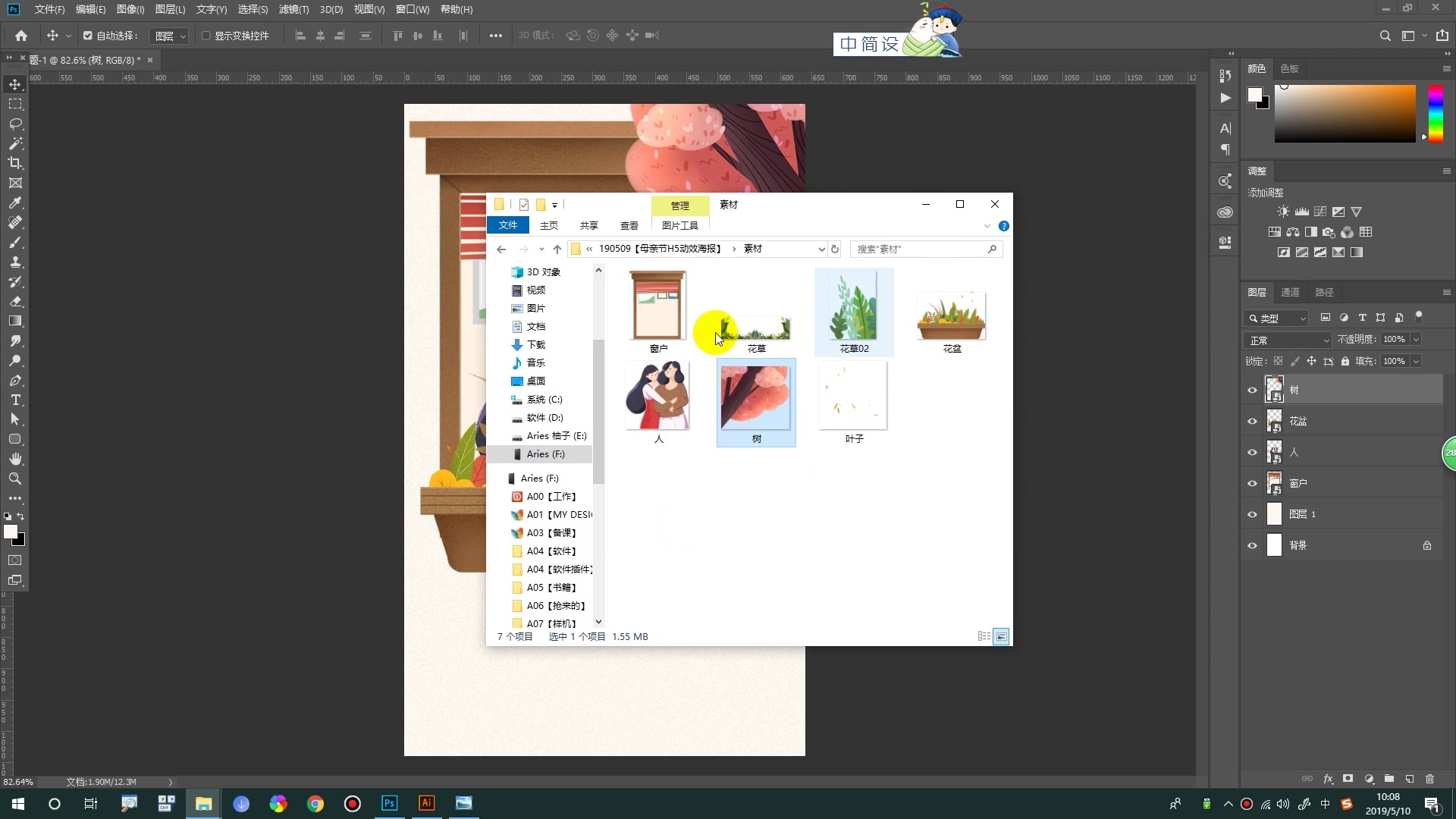Select the Eyedropper tool
This screenshot has width=1456, height=819.
pyautogui.click(x=15, y=202)
